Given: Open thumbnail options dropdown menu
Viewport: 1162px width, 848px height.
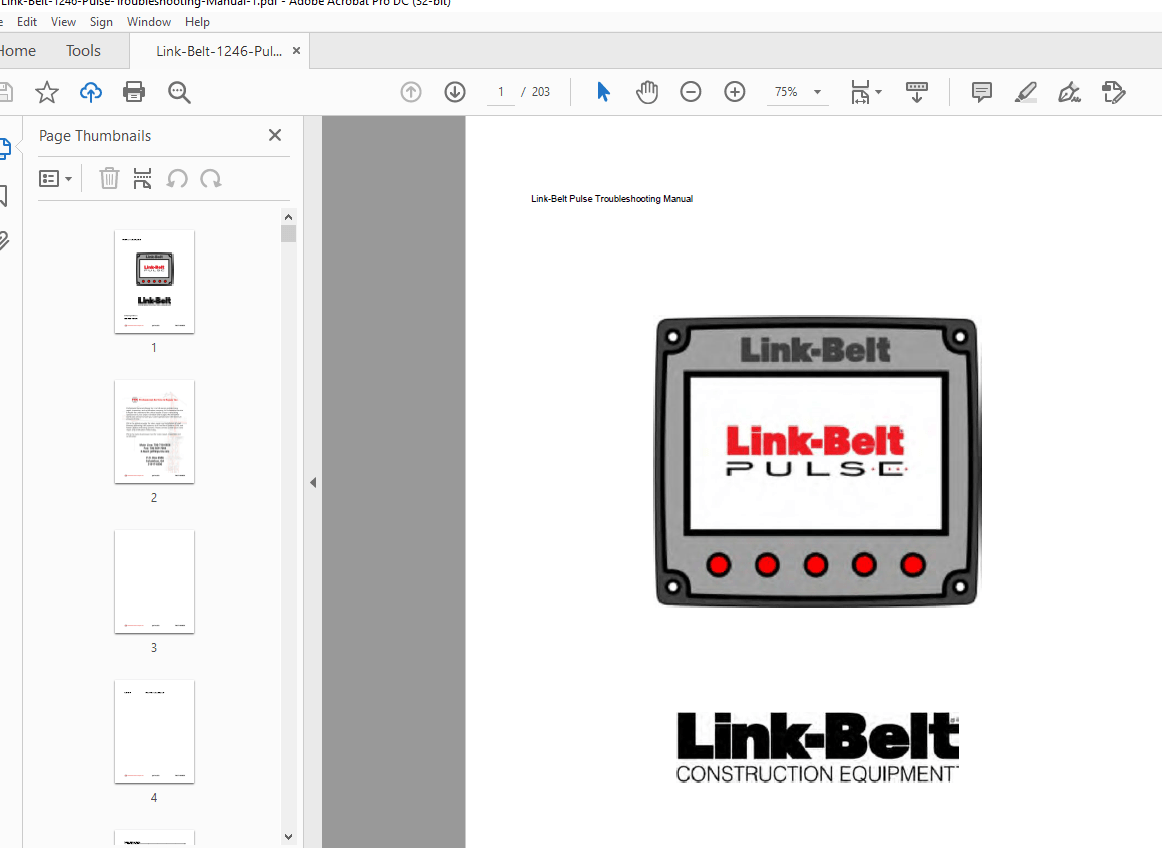Looking at the screenshot, I should click(x=56, y=179).
